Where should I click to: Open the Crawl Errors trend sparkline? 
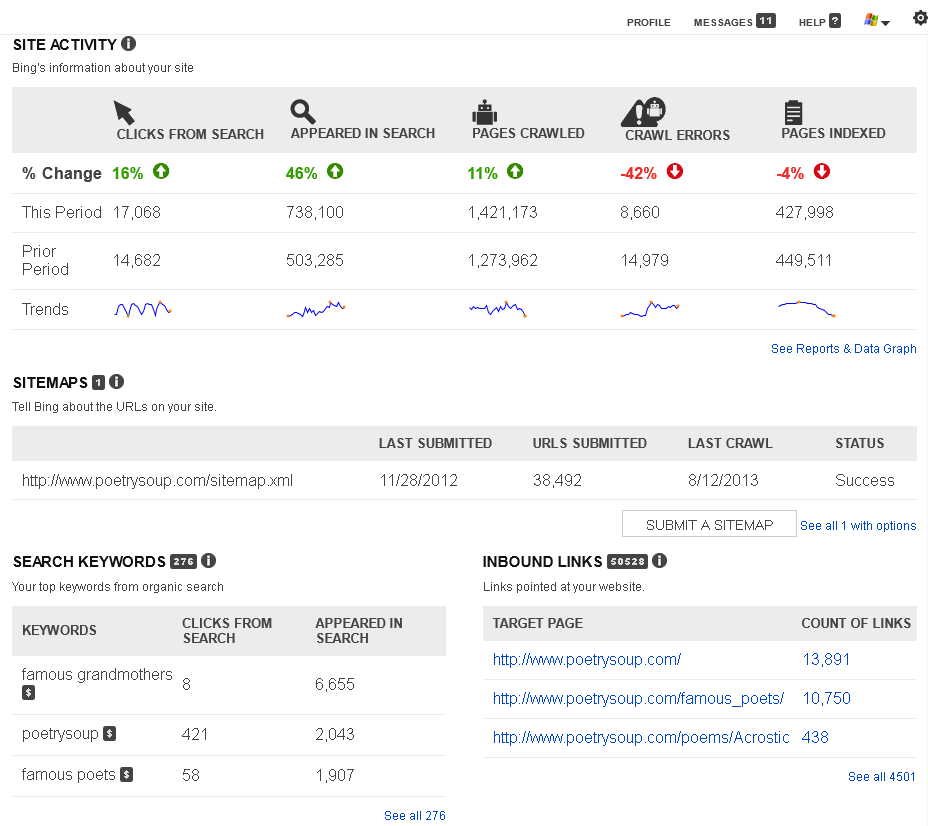[x=650, y=309]
